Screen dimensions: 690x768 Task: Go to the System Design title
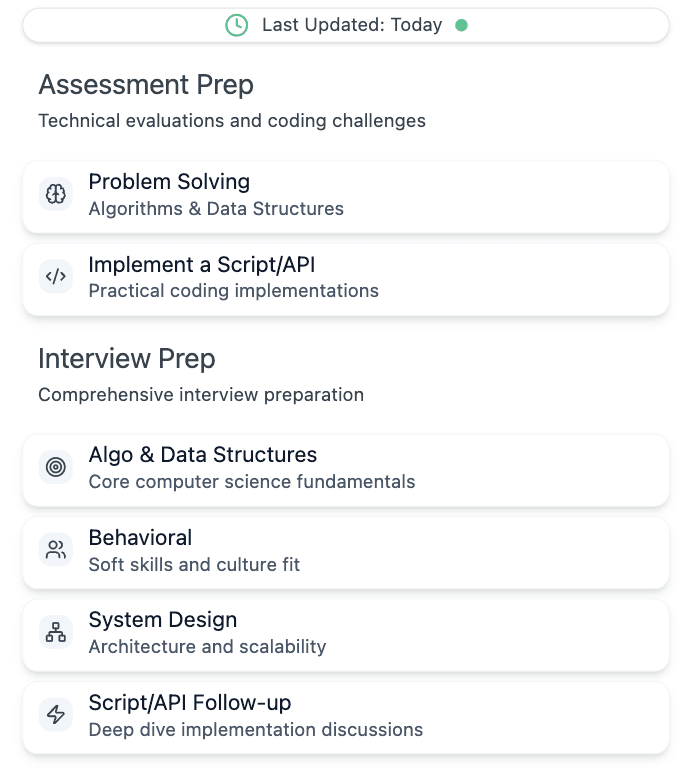pyautogui.click(x=163, y=620)
